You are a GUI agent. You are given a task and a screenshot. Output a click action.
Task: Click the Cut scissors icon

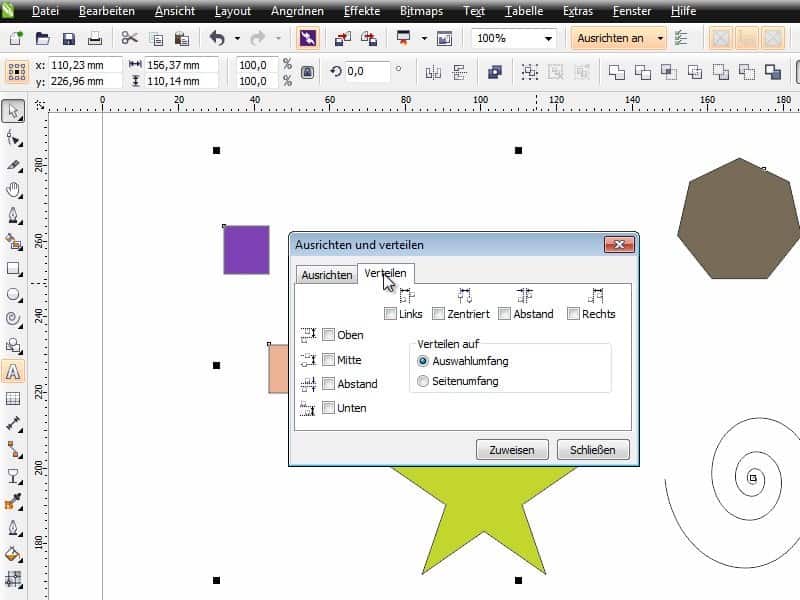tap(129, 39)
